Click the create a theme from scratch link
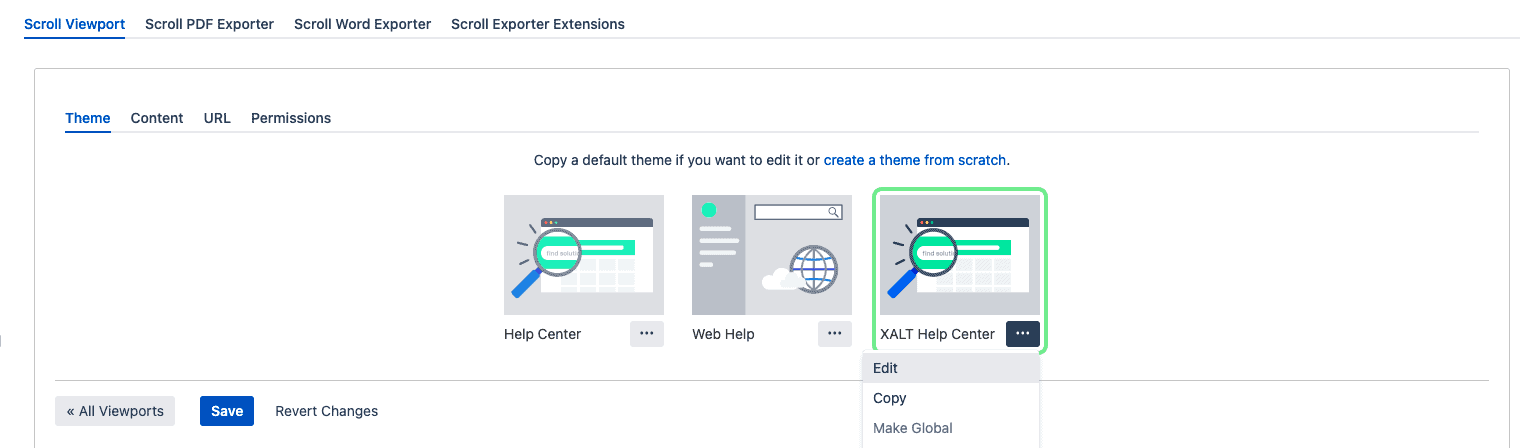Viewport: 1533px width, 448px height. (x=915, y=160)
